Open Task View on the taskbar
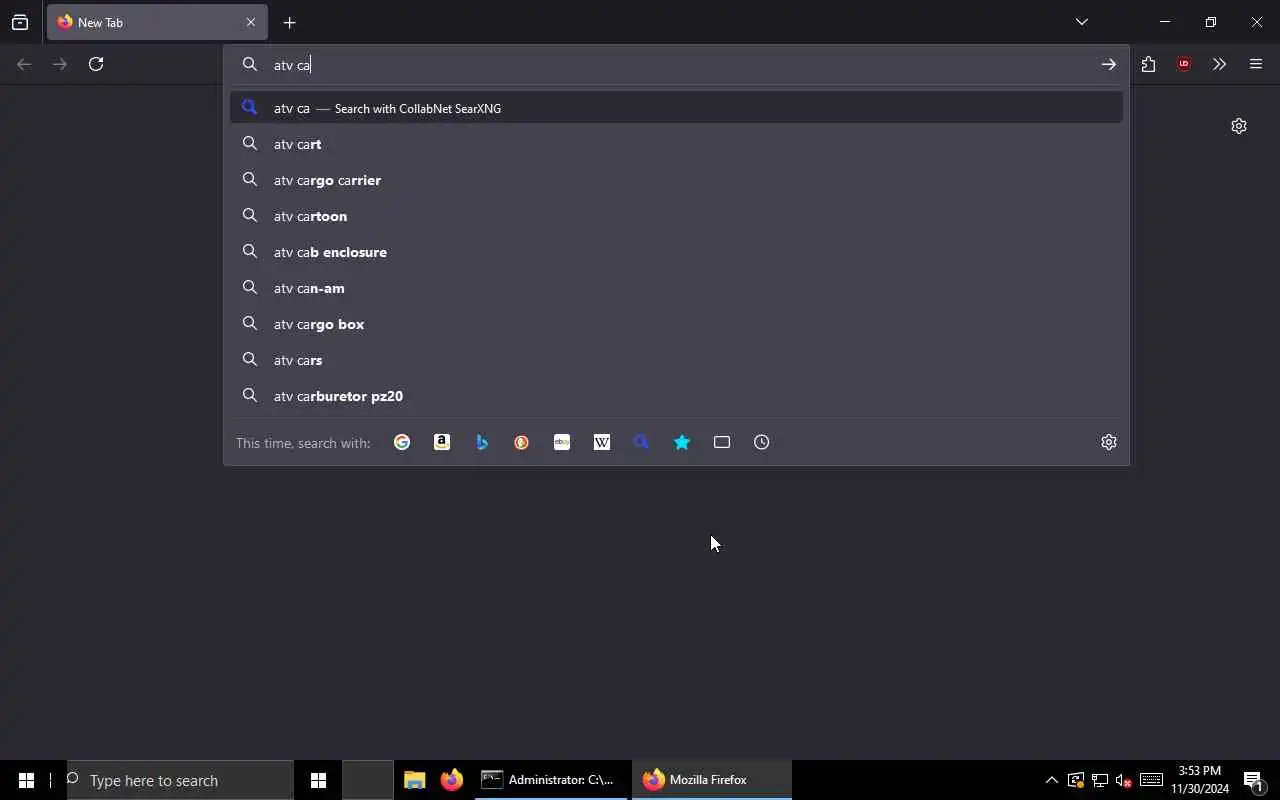1280x800 pixels. click(x=318, y=780)
